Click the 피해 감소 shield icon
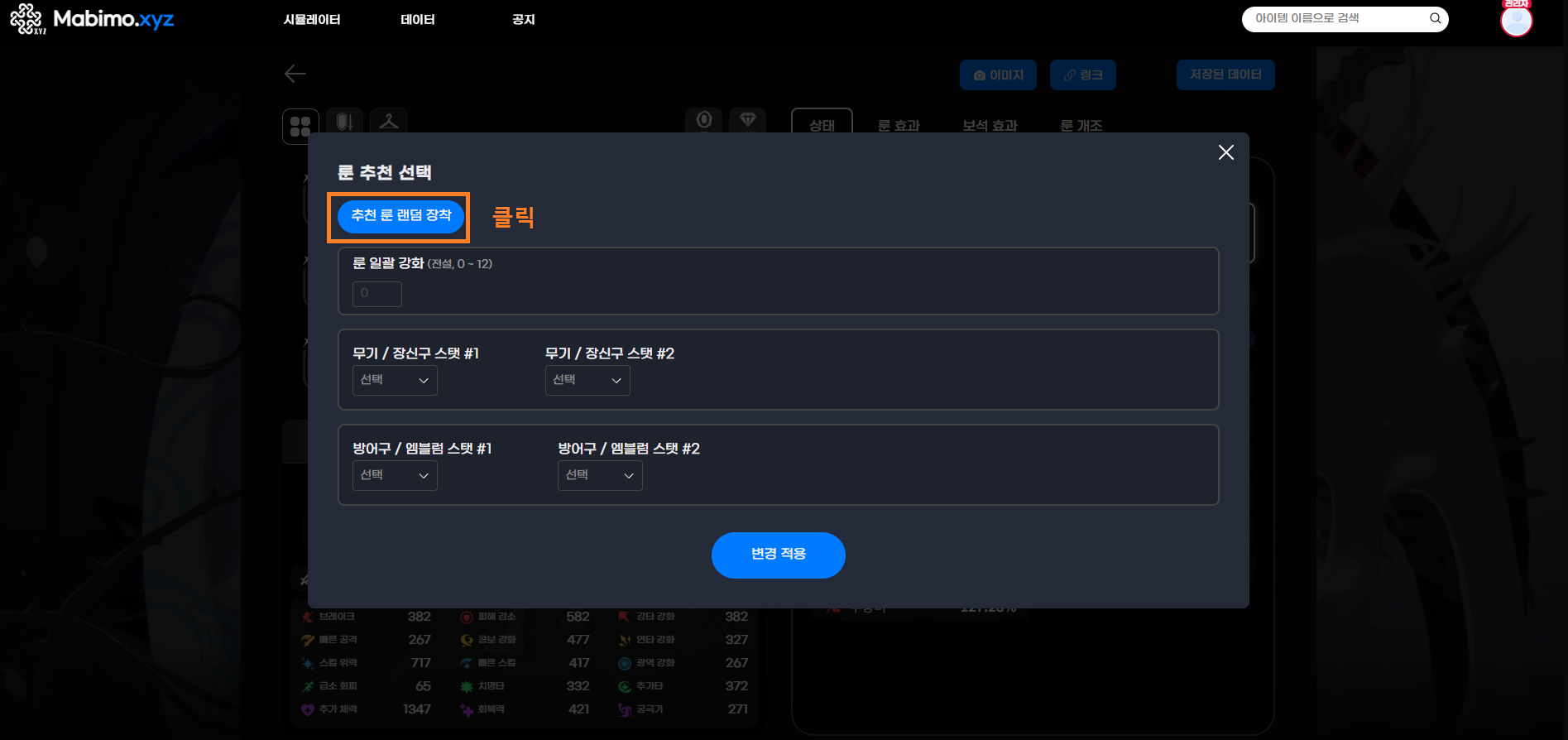The image size is (1568, 740). click(x=467, y=617)
